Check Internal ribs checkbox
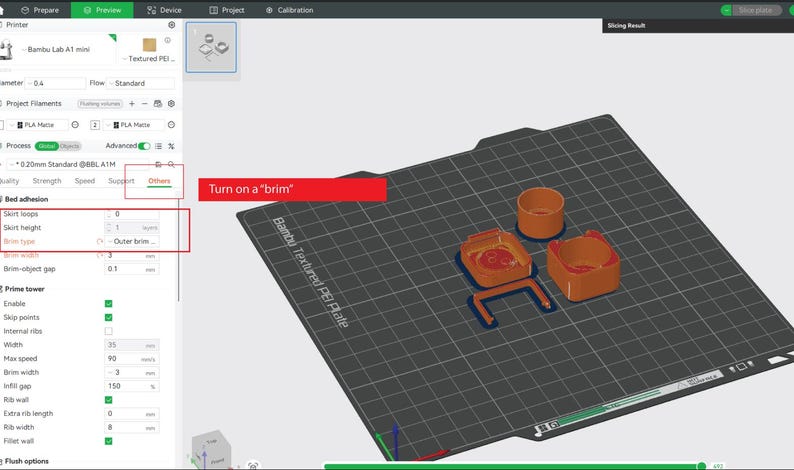 108,331
